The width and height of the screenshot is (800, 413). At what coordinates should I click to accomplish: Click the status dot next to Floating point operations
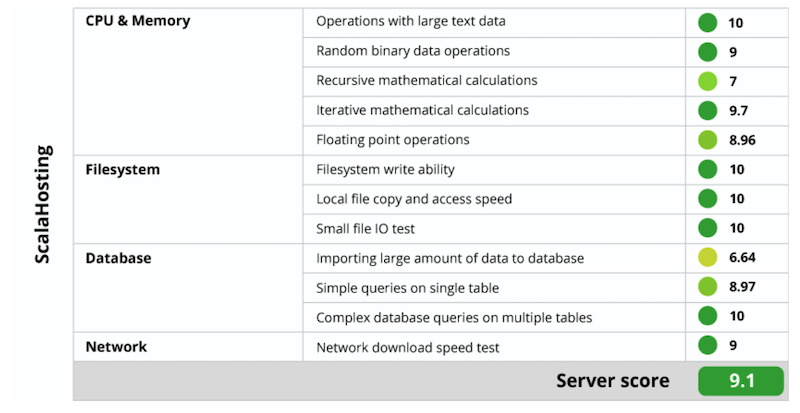tap(708, 140)
